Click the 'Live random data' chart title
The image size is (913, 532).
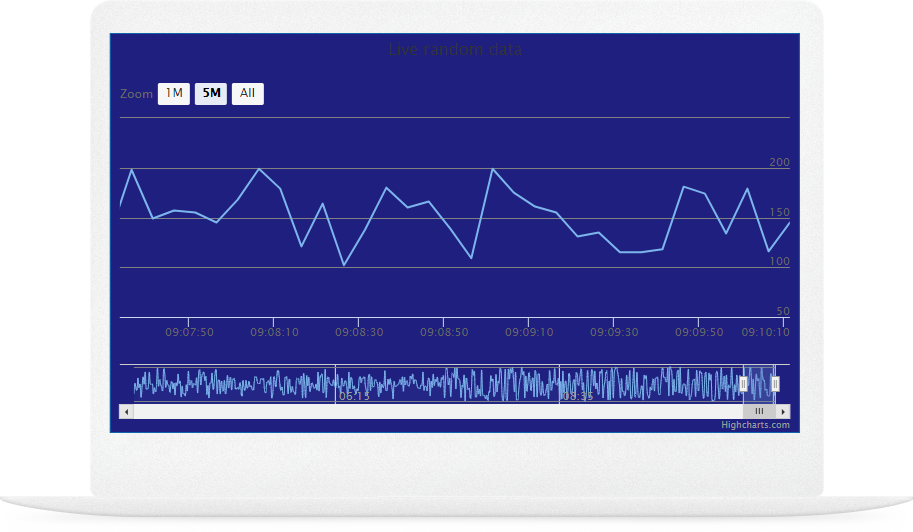click(455, 50)
